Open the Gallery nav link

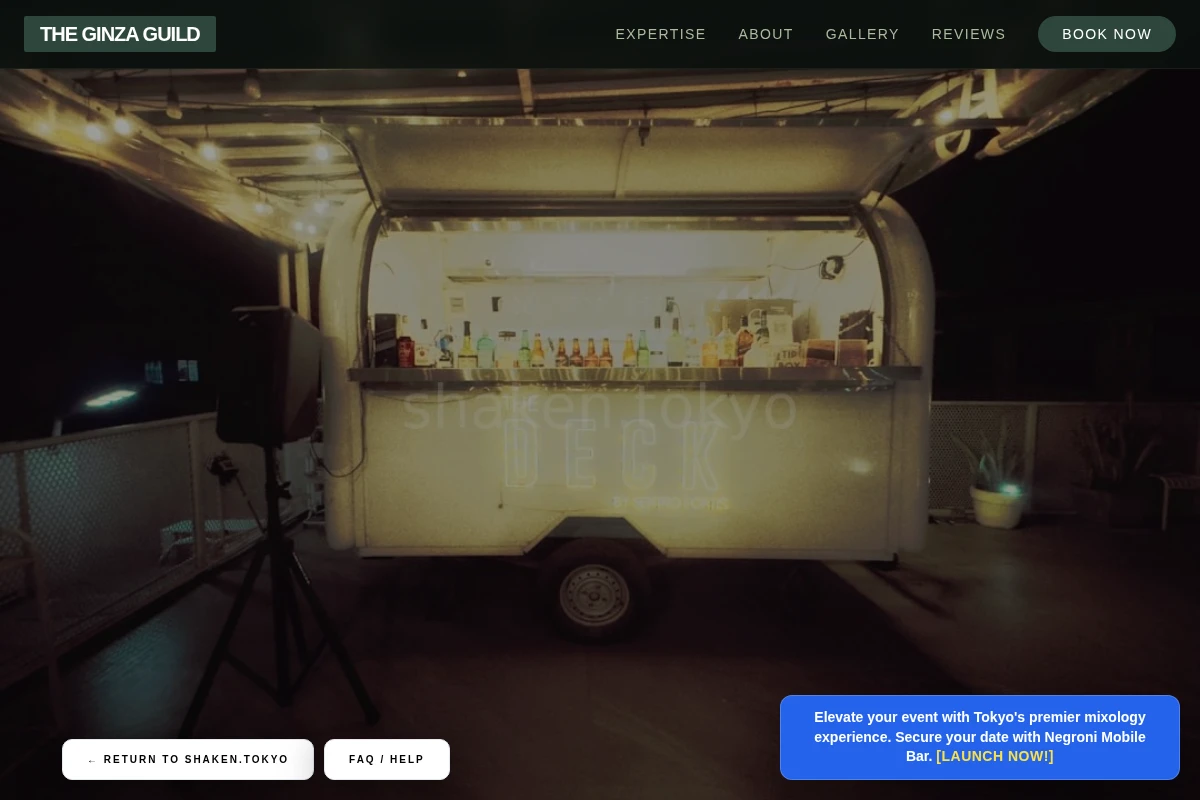[x=862, y=34]
